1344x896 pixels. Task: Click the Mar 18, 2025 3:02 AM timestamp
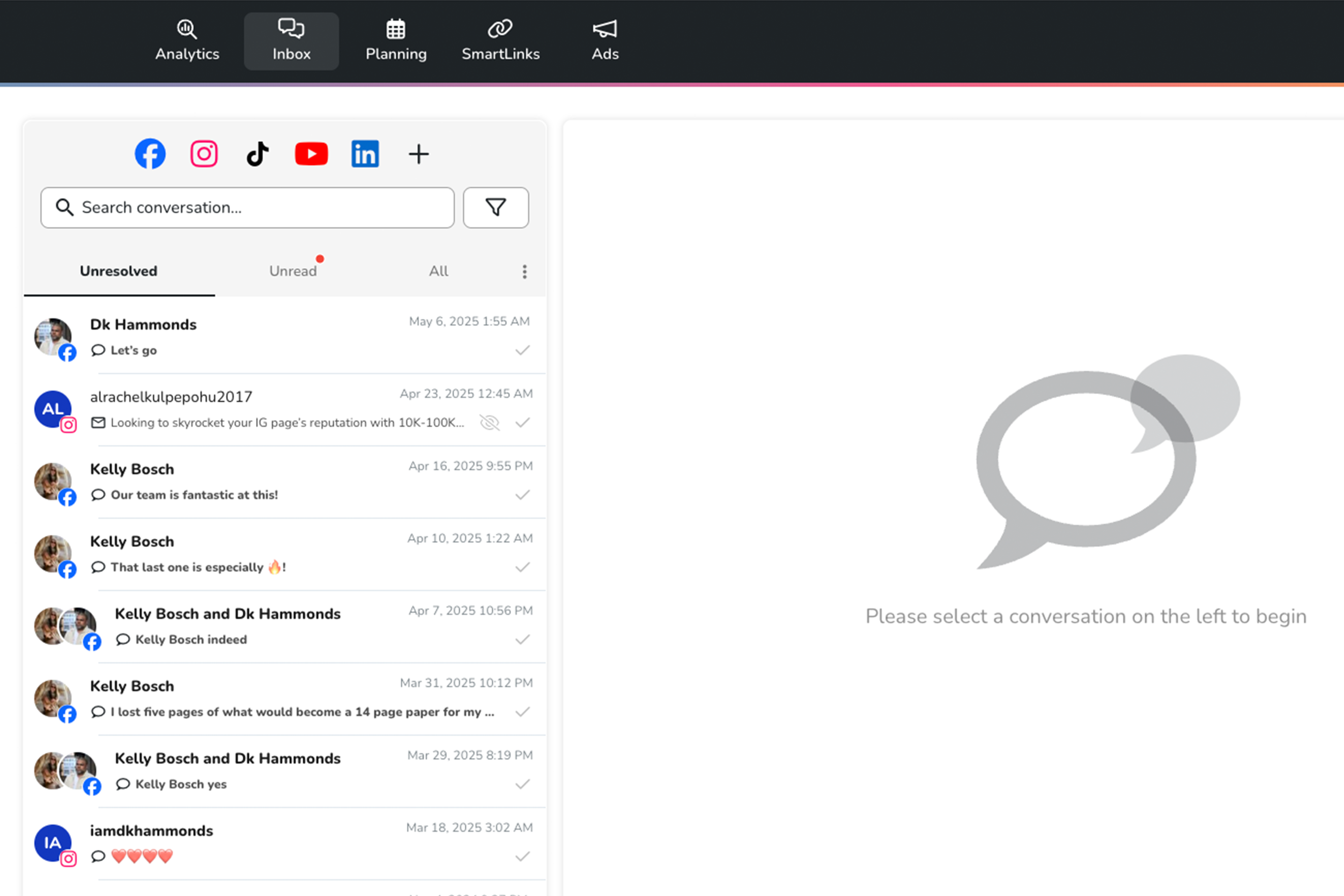point(469,827)
